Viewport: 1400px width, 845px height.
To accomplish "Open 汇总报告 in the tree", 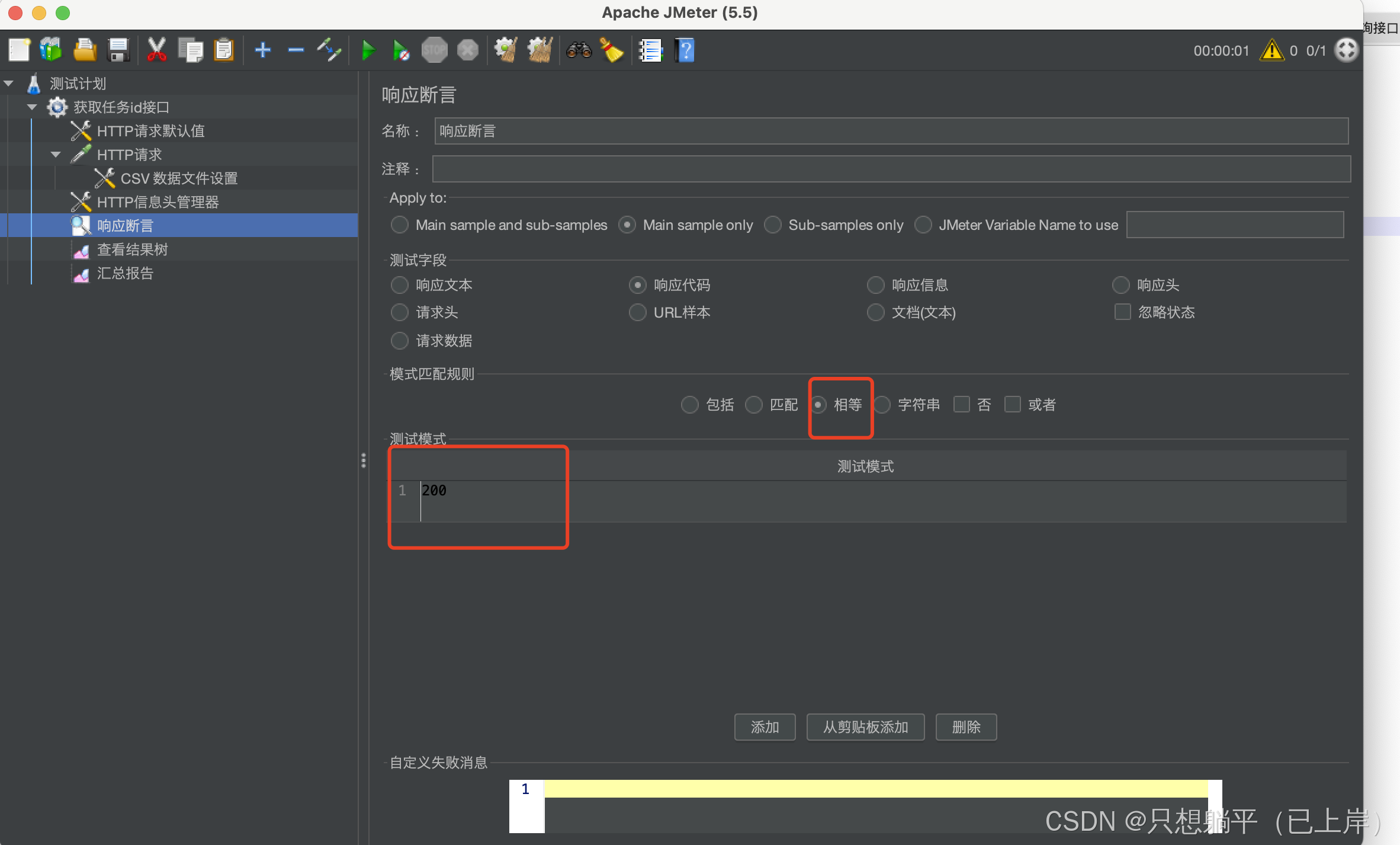I will 125,273.
